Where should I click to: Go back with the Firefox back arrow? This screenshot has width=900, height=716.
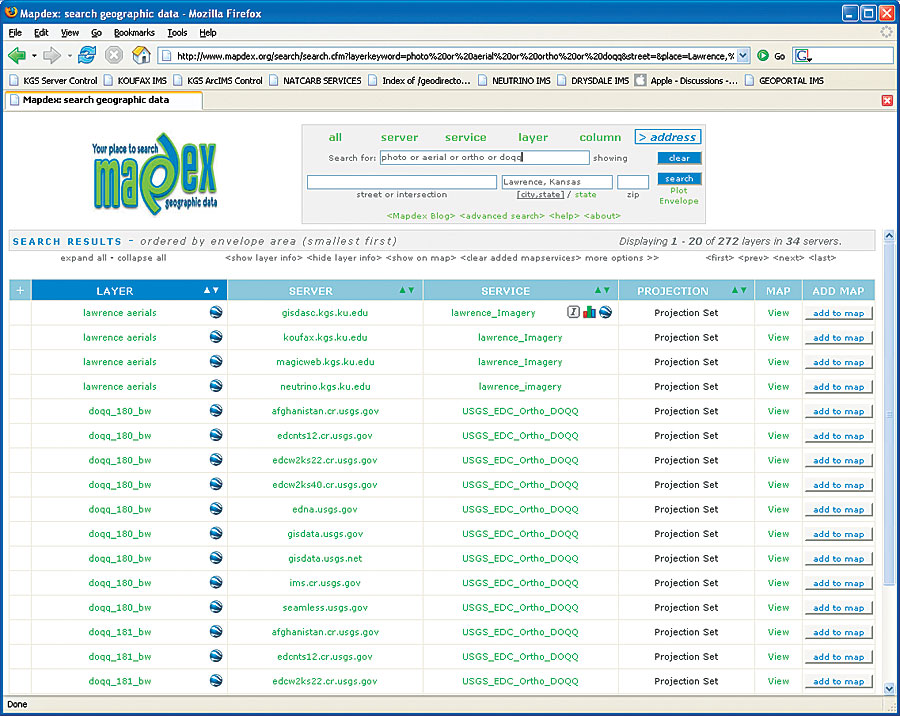point(17,56)
